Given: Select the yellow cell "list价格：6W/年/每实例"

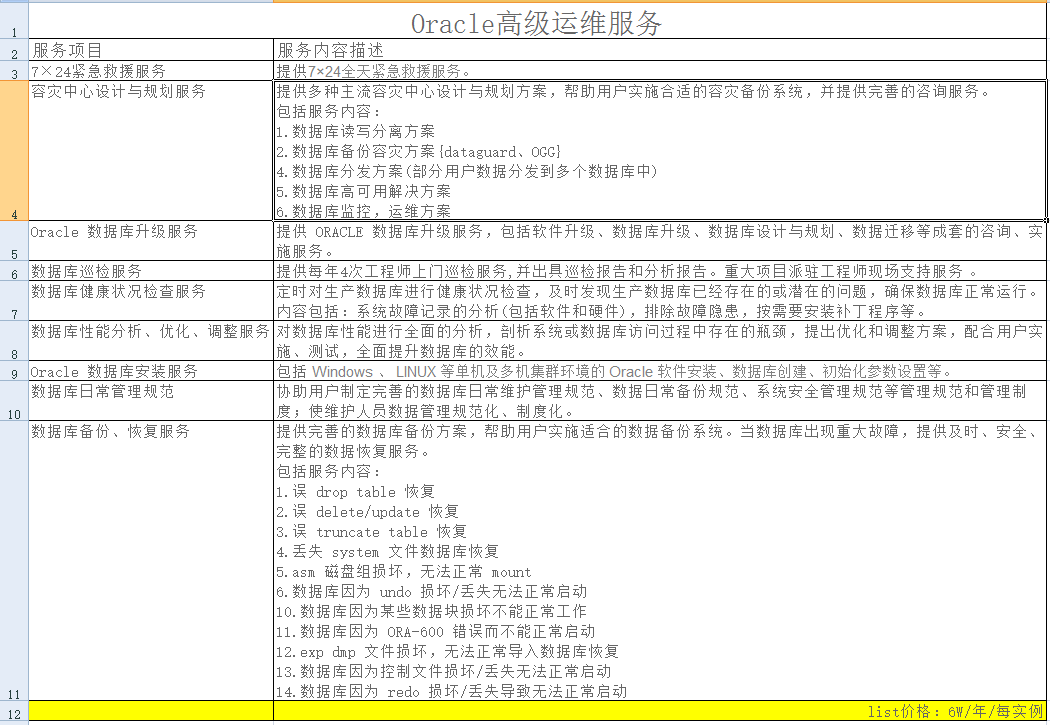Looking at the screenshot, I should coord(660,711).
